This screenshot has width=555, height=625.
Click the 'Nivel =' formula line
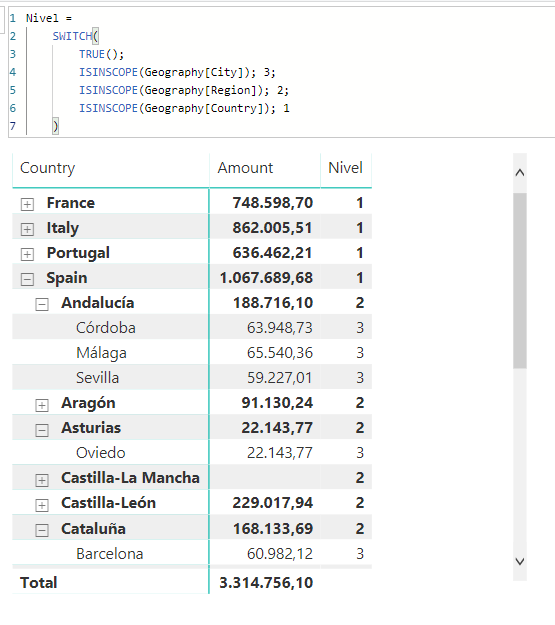point(49,18)
